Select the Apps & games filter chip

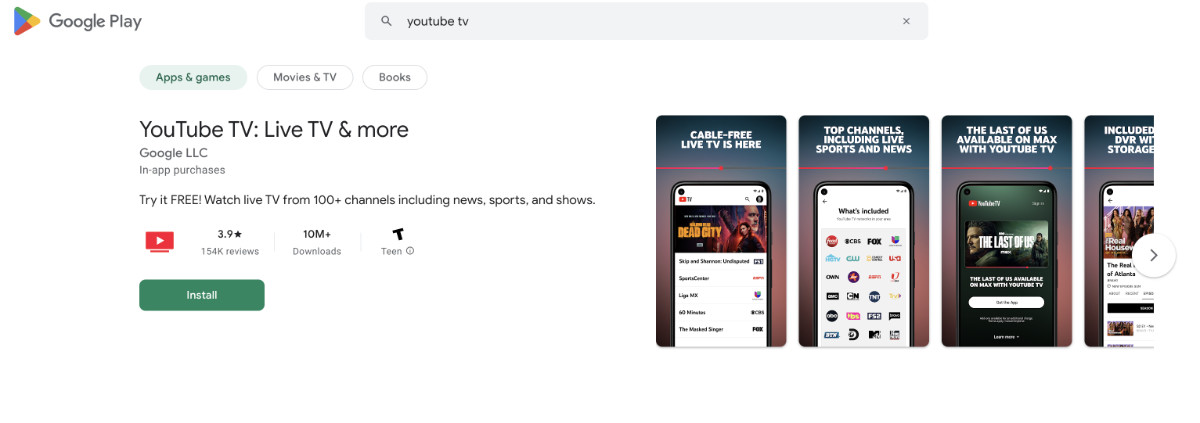pos(193,77)
